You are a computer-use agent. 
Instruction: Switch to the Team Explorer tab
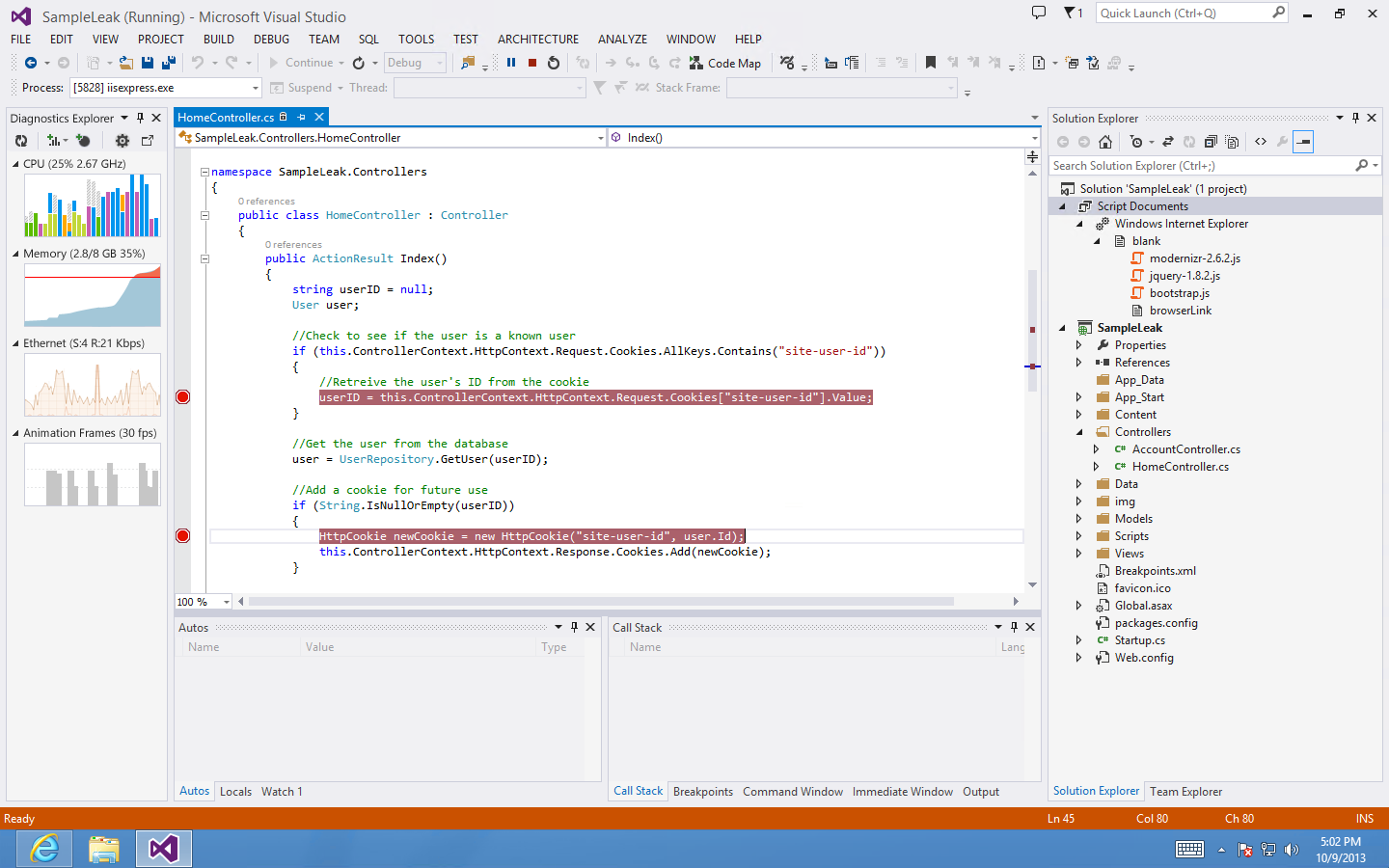pos(1185,792)
